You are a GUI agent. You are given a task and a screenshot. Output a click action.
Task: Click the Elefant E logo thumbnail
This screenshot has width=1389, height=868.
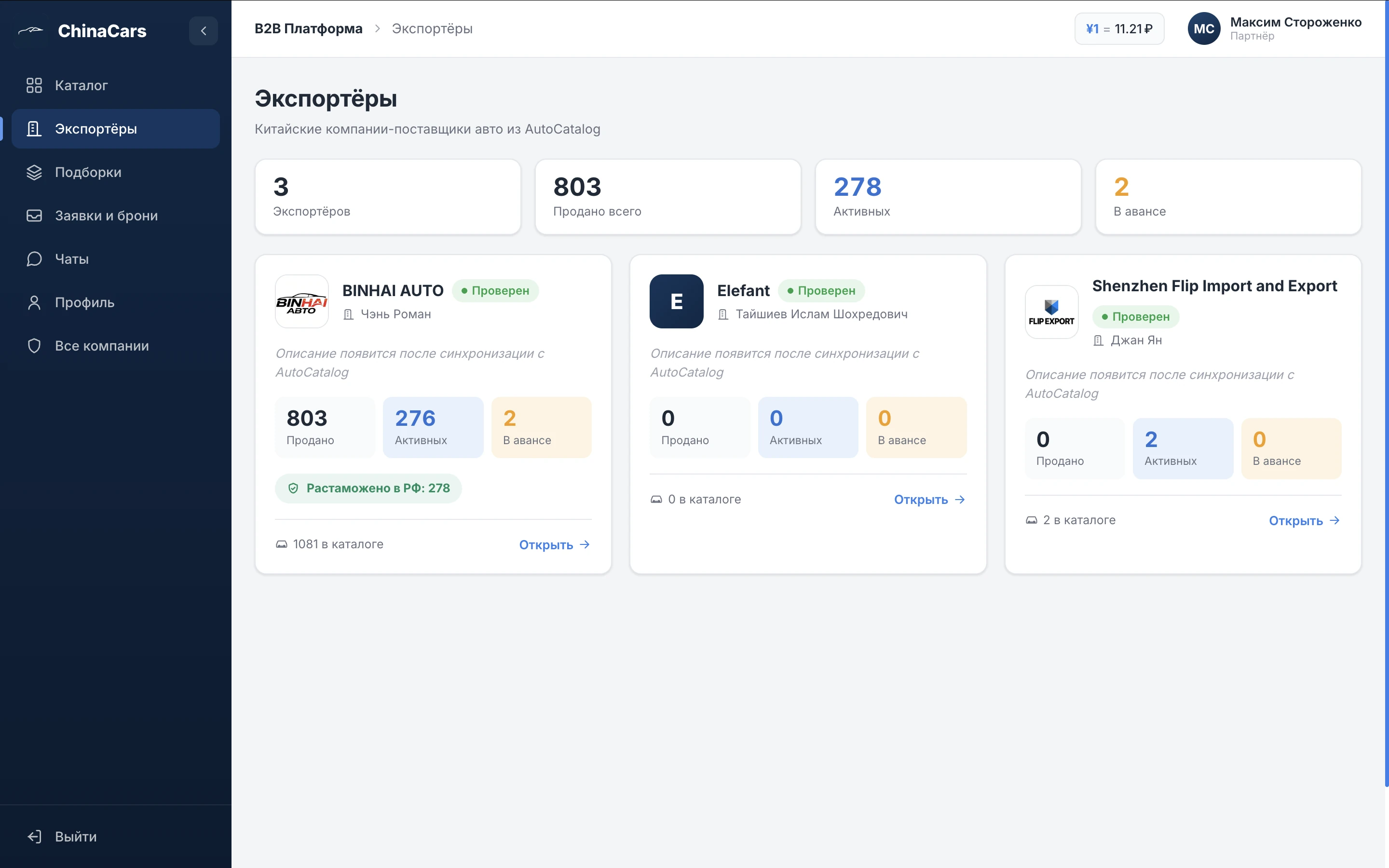point(677,301)
